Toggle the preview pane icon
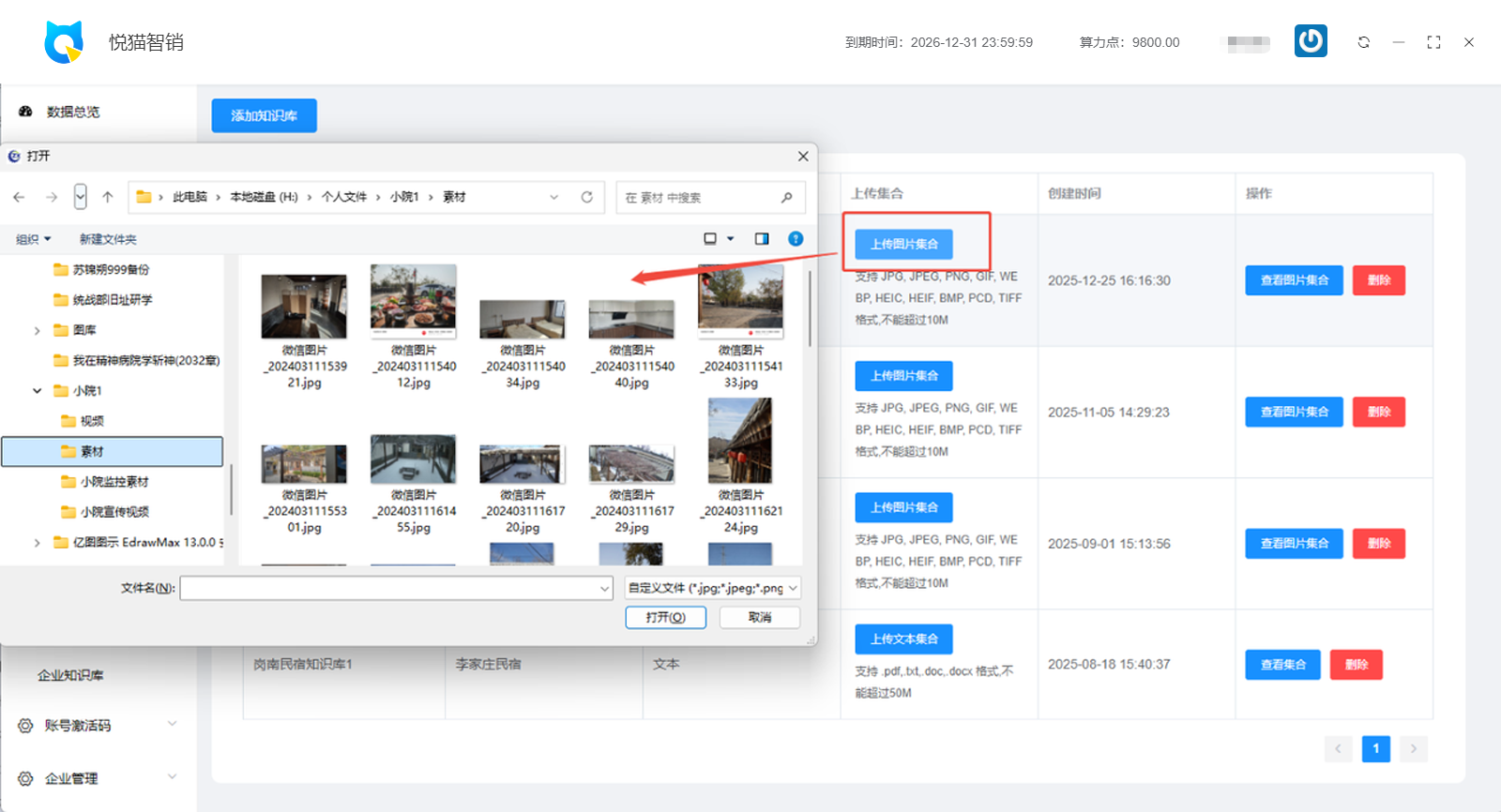This screenshot has height=812, width=1501. [762, 239]
